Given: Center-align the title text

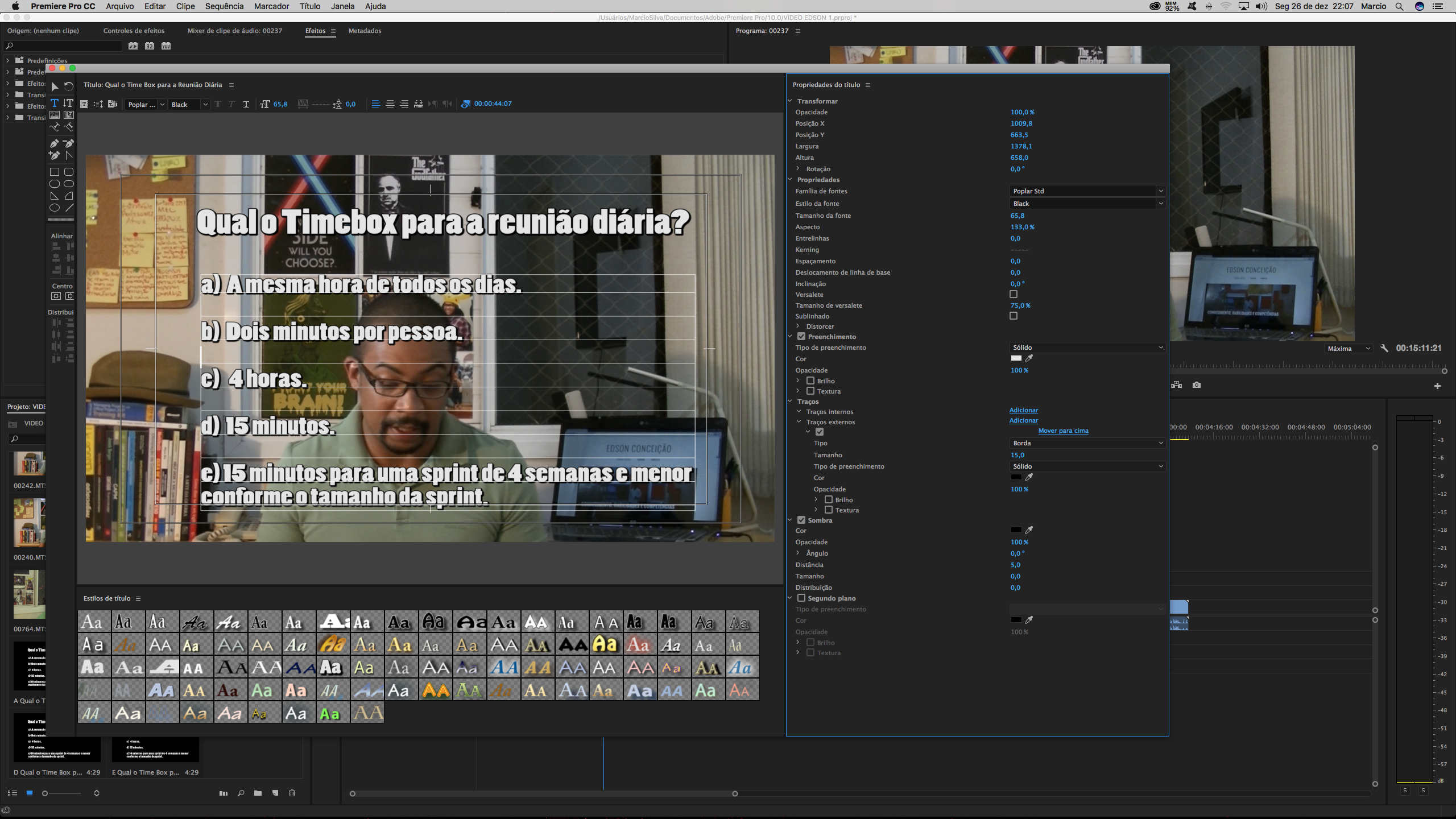Looking at the screenshot, I should click(x=390, y=104).
